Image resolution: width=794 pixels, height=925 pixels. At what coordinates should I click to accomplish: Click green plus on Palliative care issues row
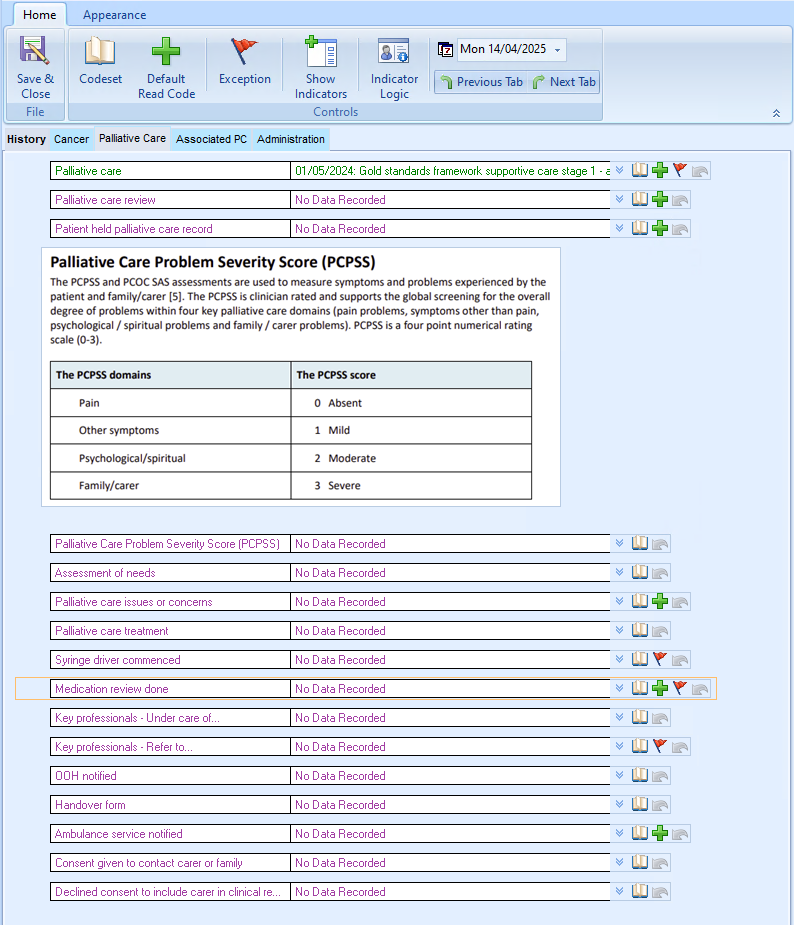click(x=660, y=601)
